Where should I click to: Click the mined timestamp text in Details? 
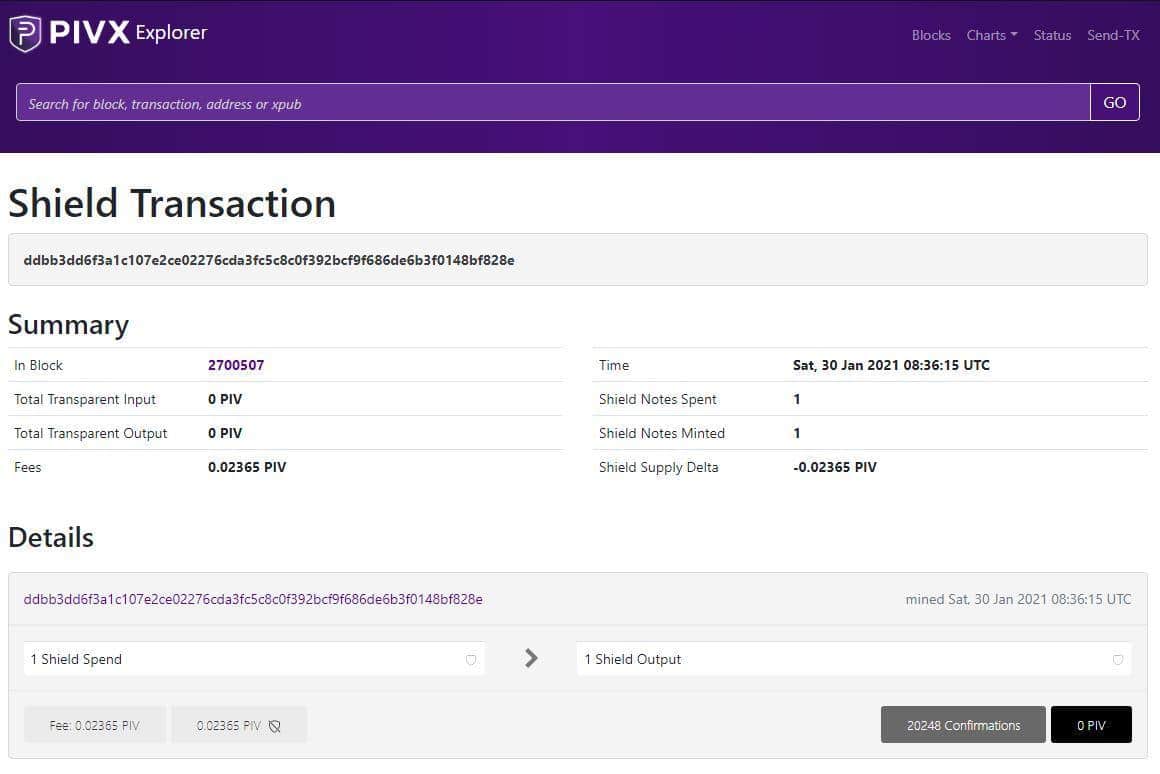[x=1018, y=599]
